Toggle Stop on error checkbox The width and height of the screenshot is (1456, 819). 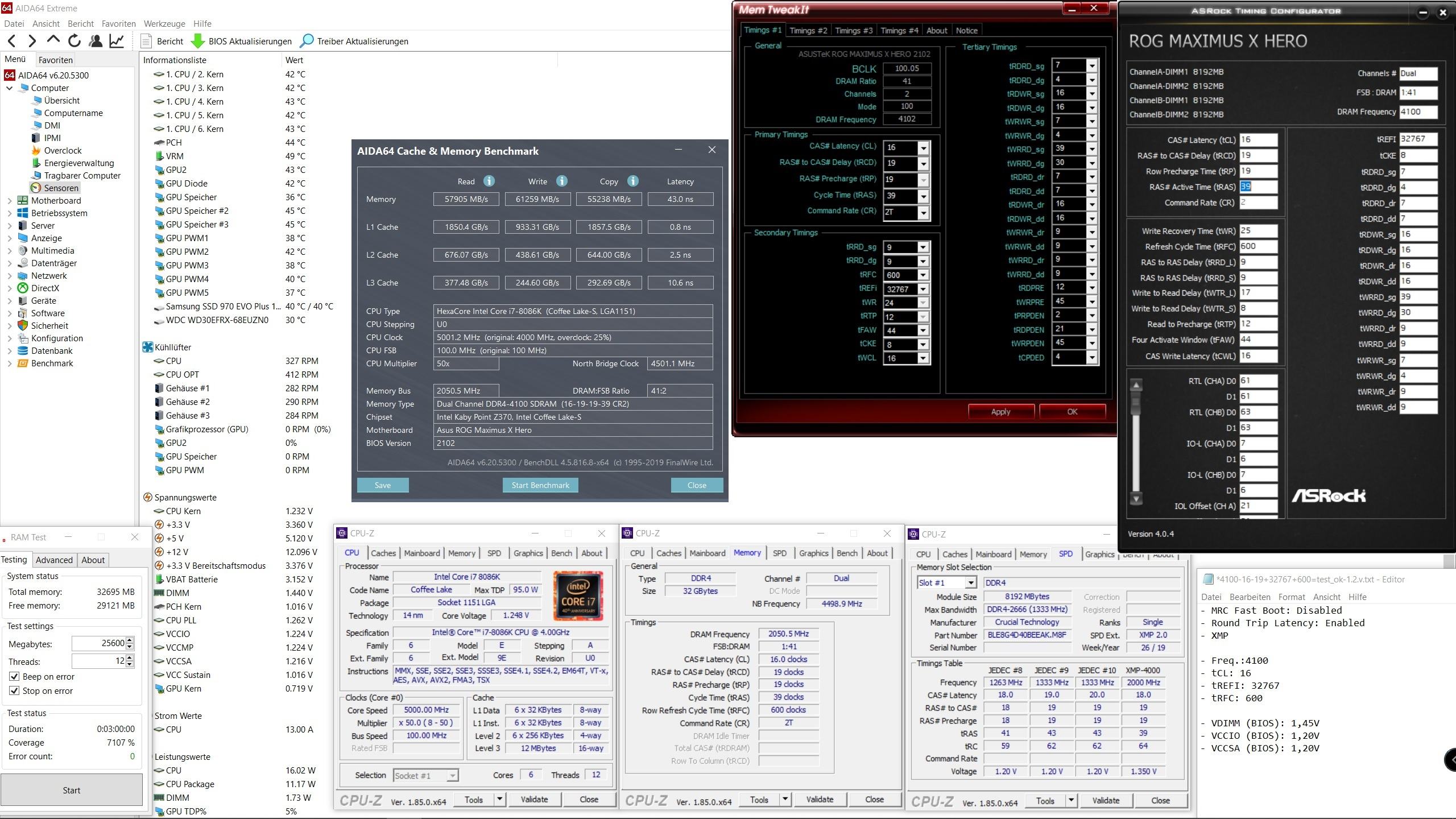click(14, 691)
